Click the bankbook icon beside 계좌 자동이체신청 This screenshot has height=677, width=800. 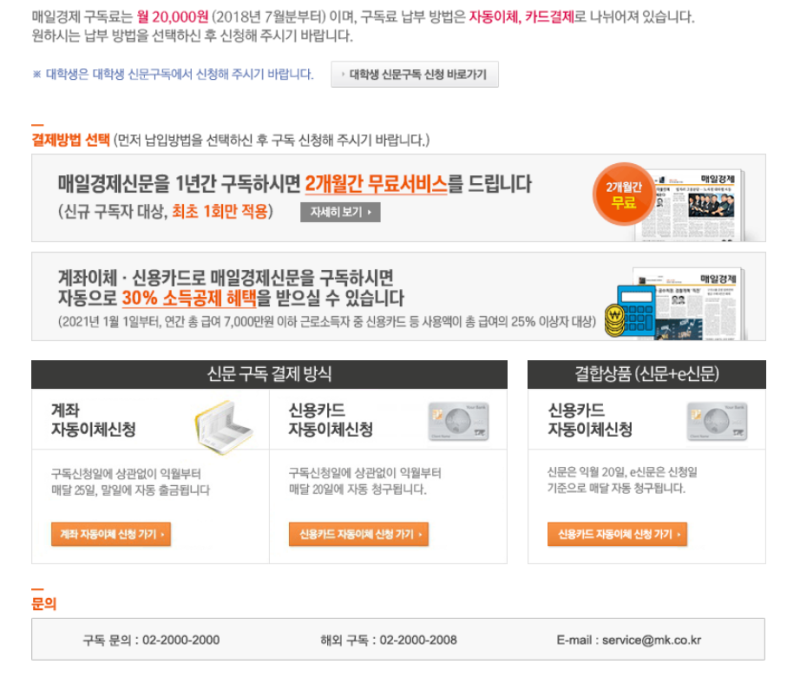223,428
